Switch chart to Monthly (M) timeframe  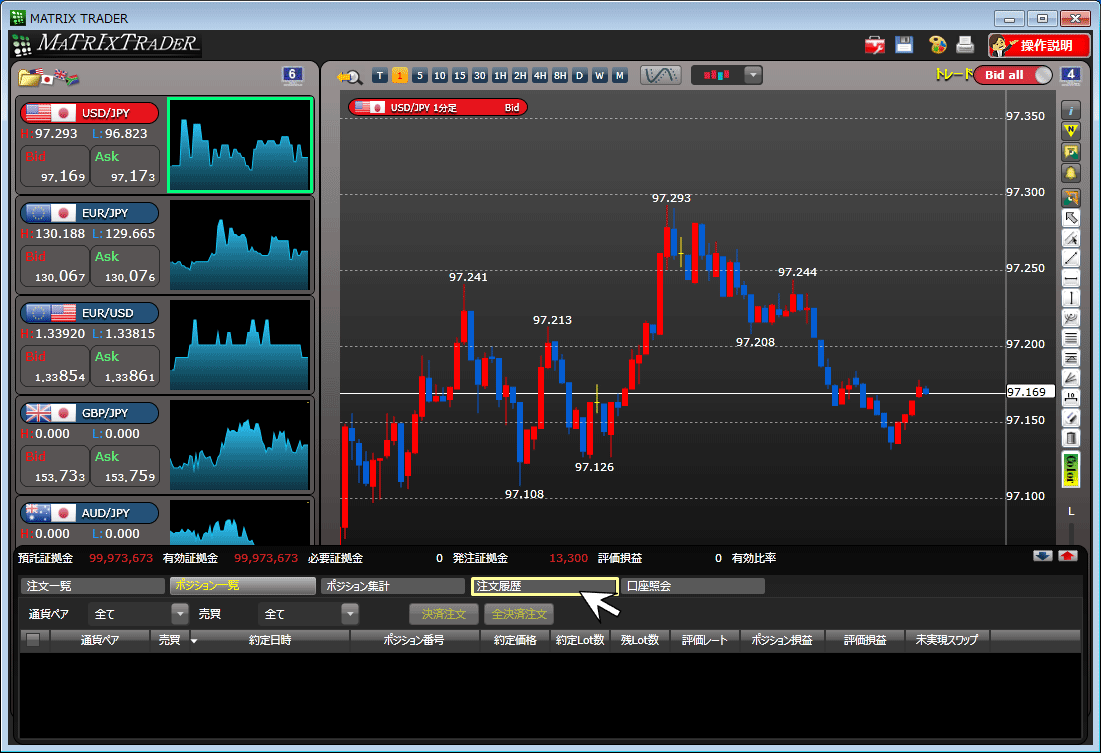[619, 75]
